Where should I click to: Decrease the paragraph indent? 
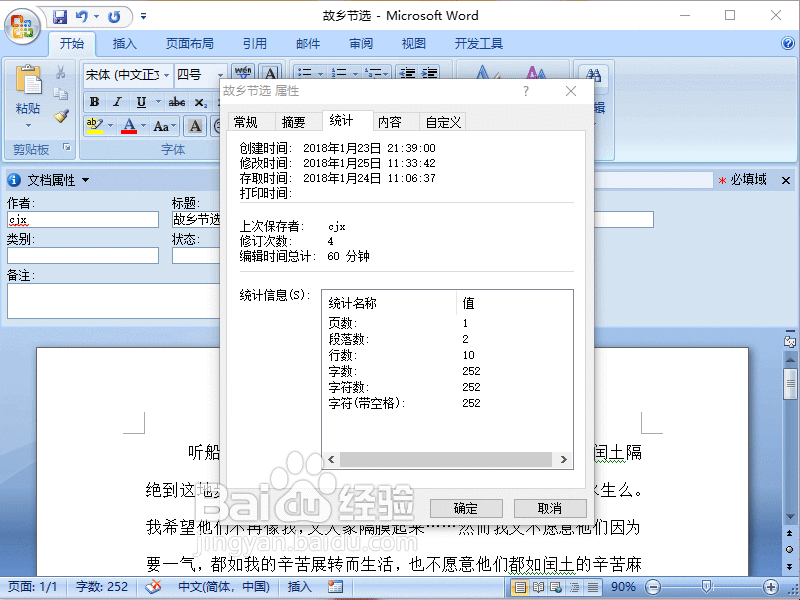(407, 73)
